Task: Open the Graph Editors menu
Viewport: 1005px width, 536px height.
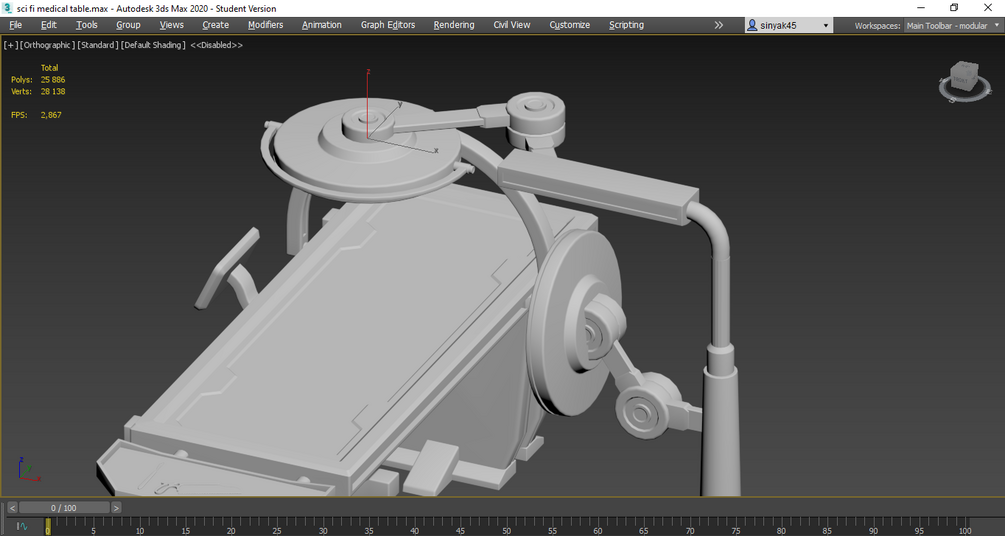Action: 388,25
